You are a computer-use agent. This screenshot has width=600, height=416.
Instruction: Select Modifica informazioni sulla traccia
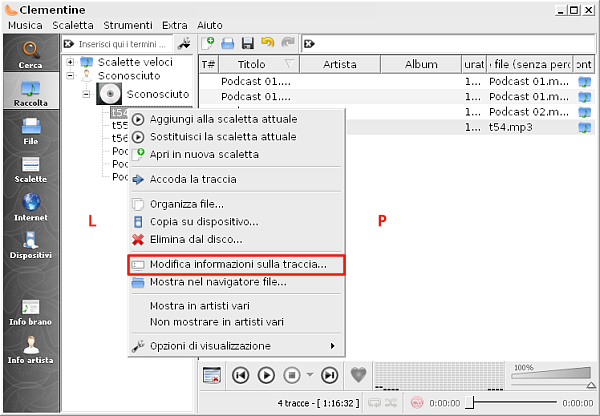[x=237, y=264]
